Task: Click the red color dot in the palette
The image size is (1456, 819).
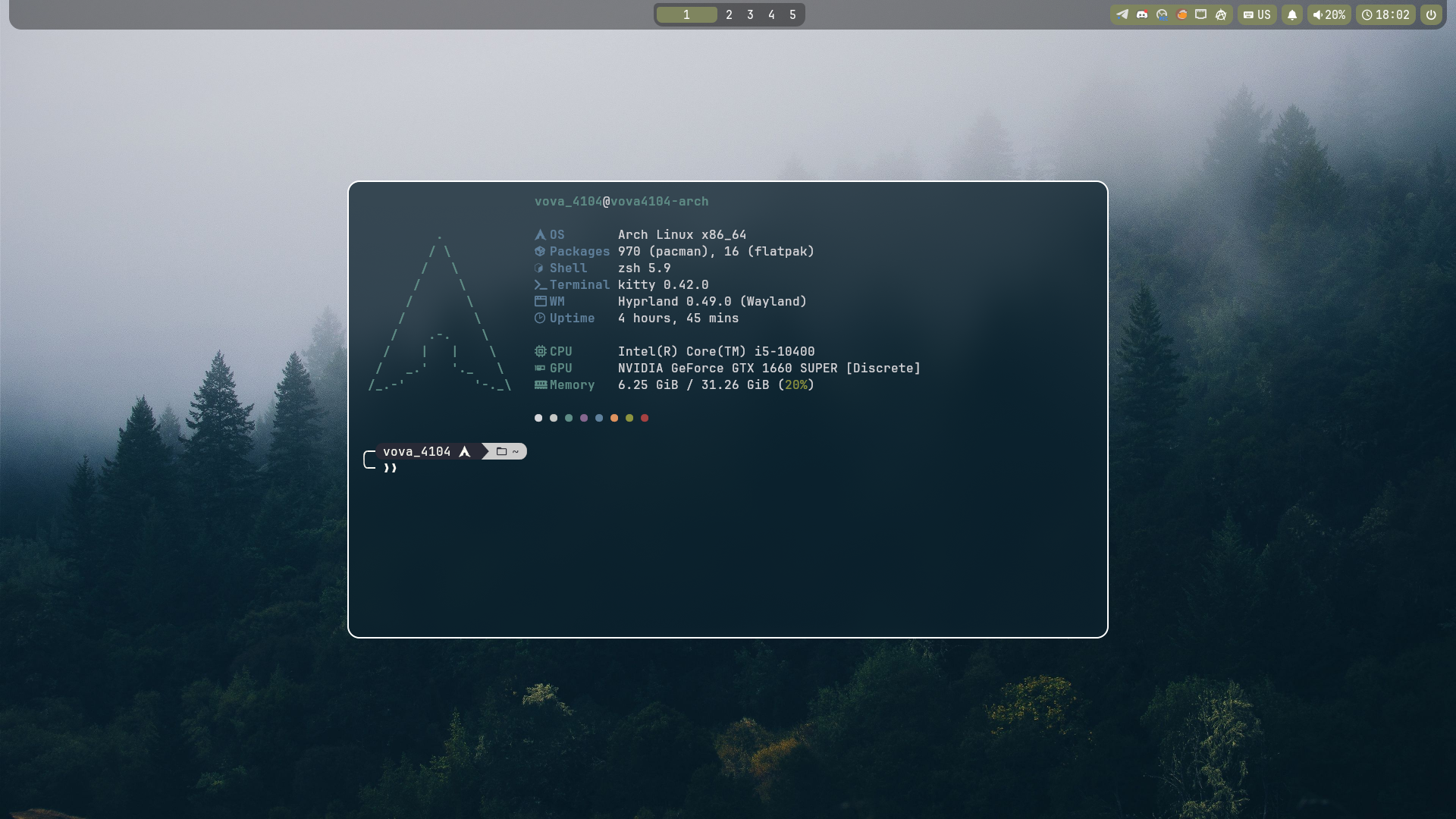Action: (645, 418)
